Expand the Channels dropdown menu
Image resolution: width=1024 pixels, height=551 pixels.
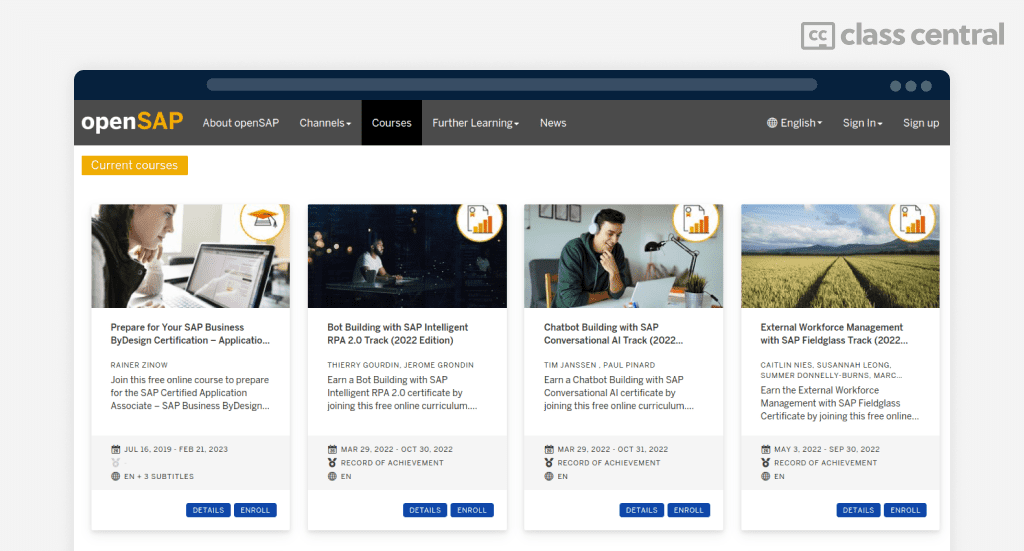(x=325, y=123)
